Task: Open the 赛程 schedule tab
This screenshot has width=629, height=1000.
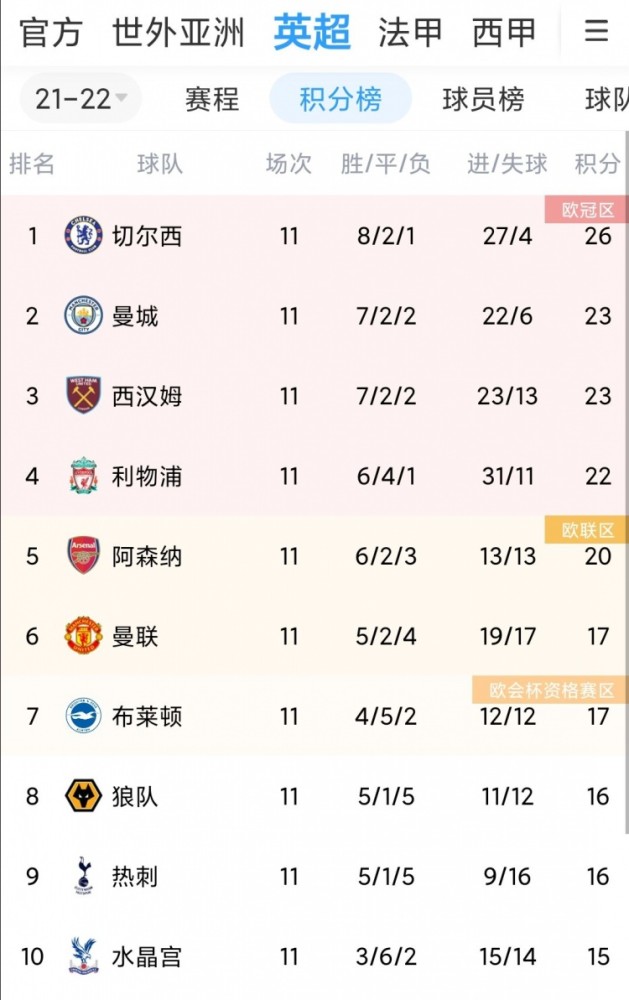Action: pyautogui.click(x=212, y=99)
